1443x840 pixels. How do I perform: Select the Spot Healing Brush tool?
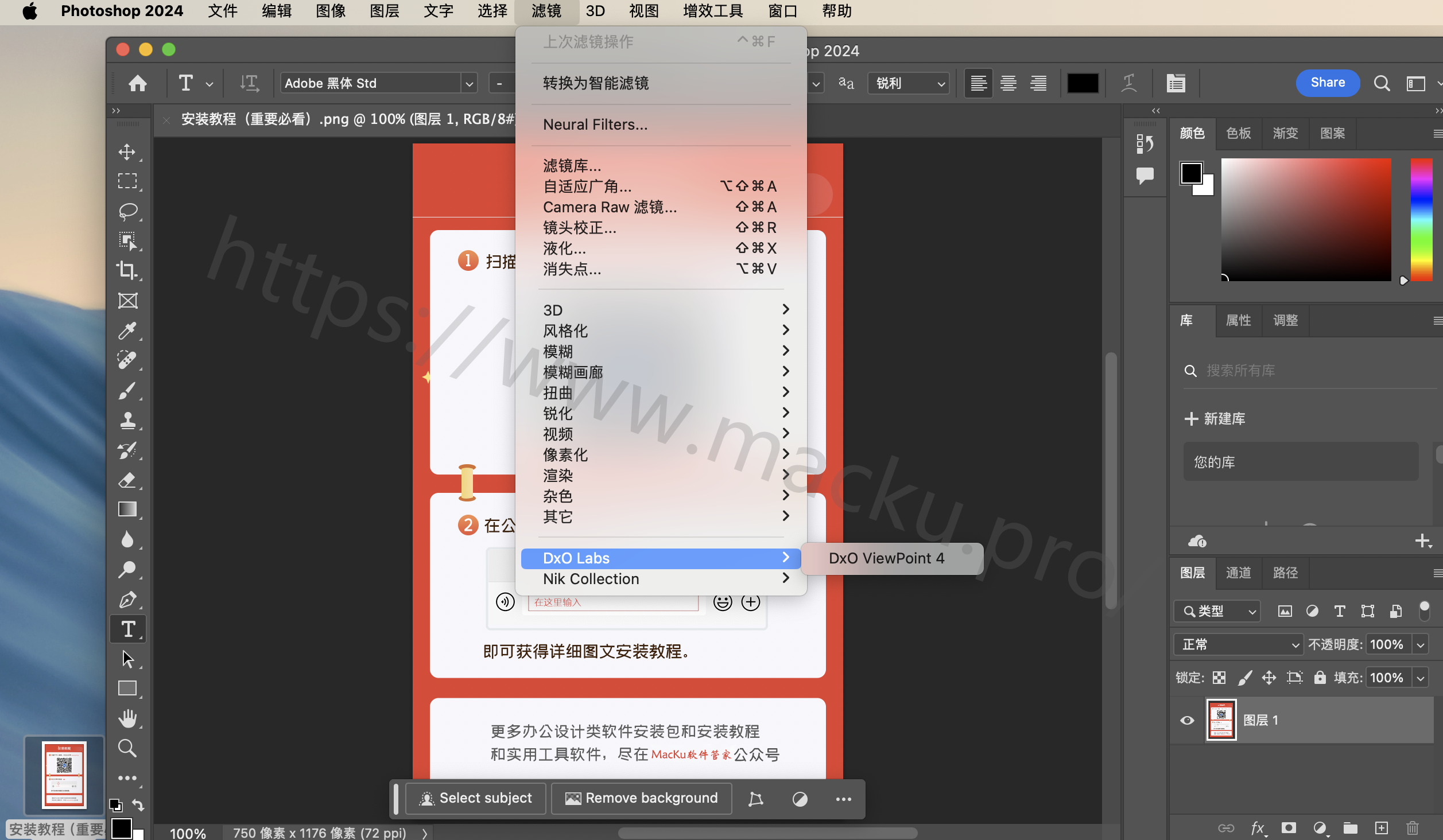[127, 360]
